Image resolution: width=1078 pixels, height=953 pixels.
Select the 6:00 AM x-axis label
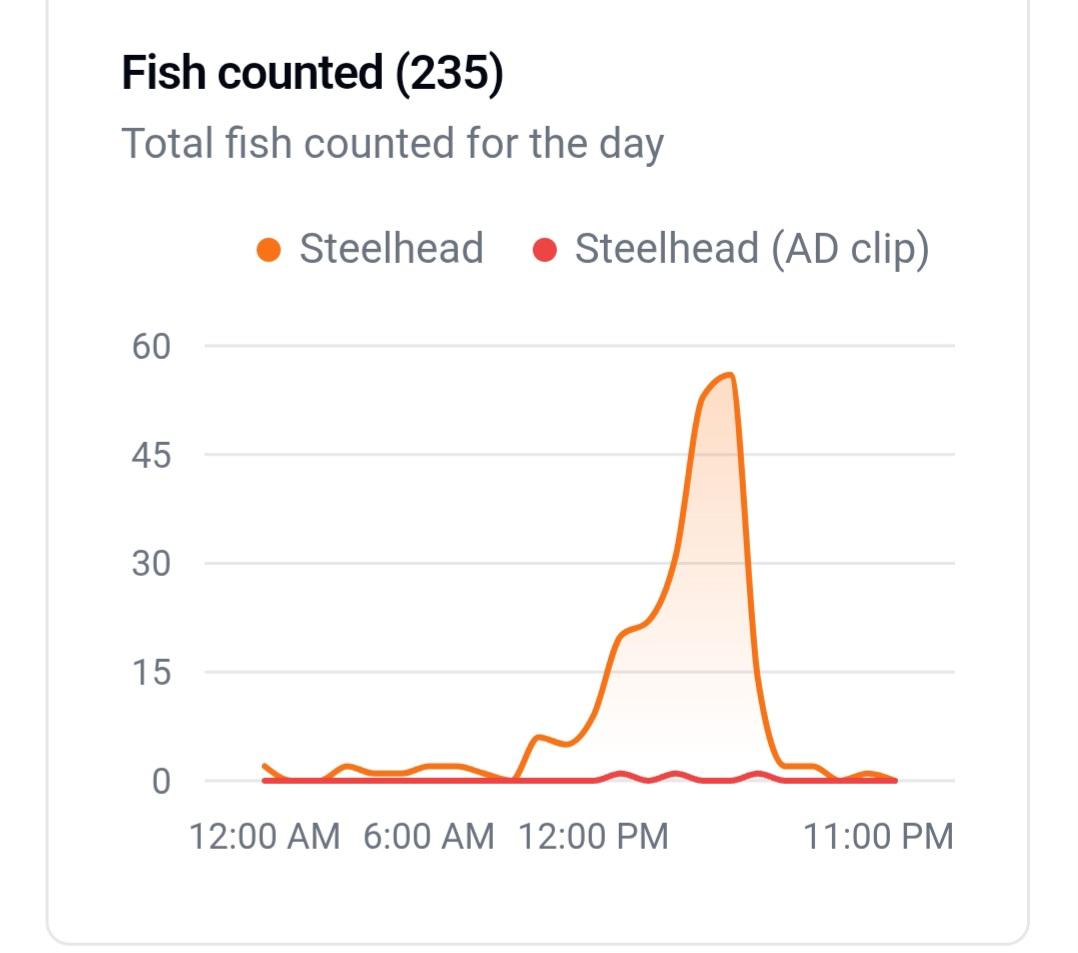pyautogui.click(x=429, y=836)
